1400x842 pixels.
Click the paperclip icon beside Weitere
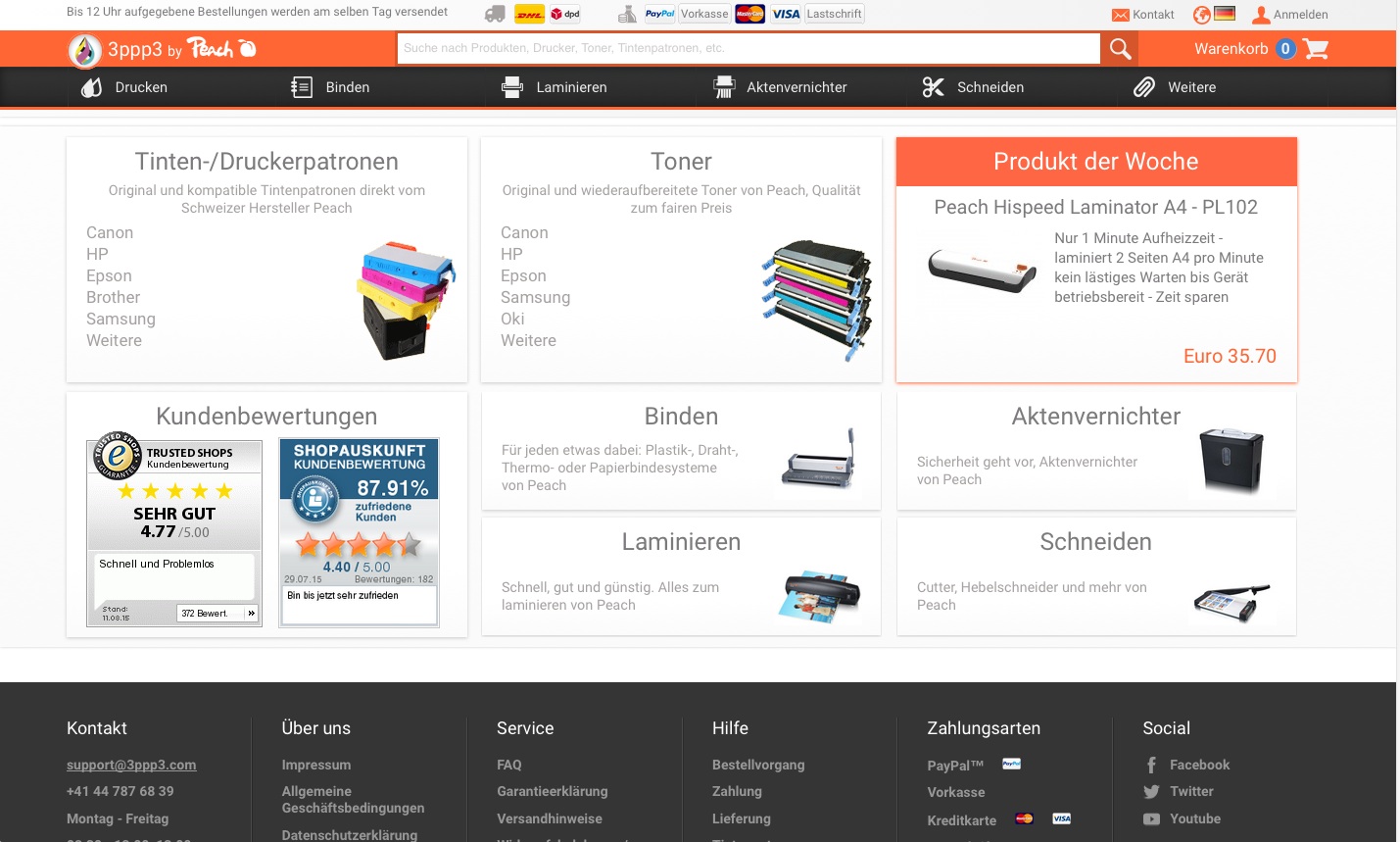(1144, 87)
